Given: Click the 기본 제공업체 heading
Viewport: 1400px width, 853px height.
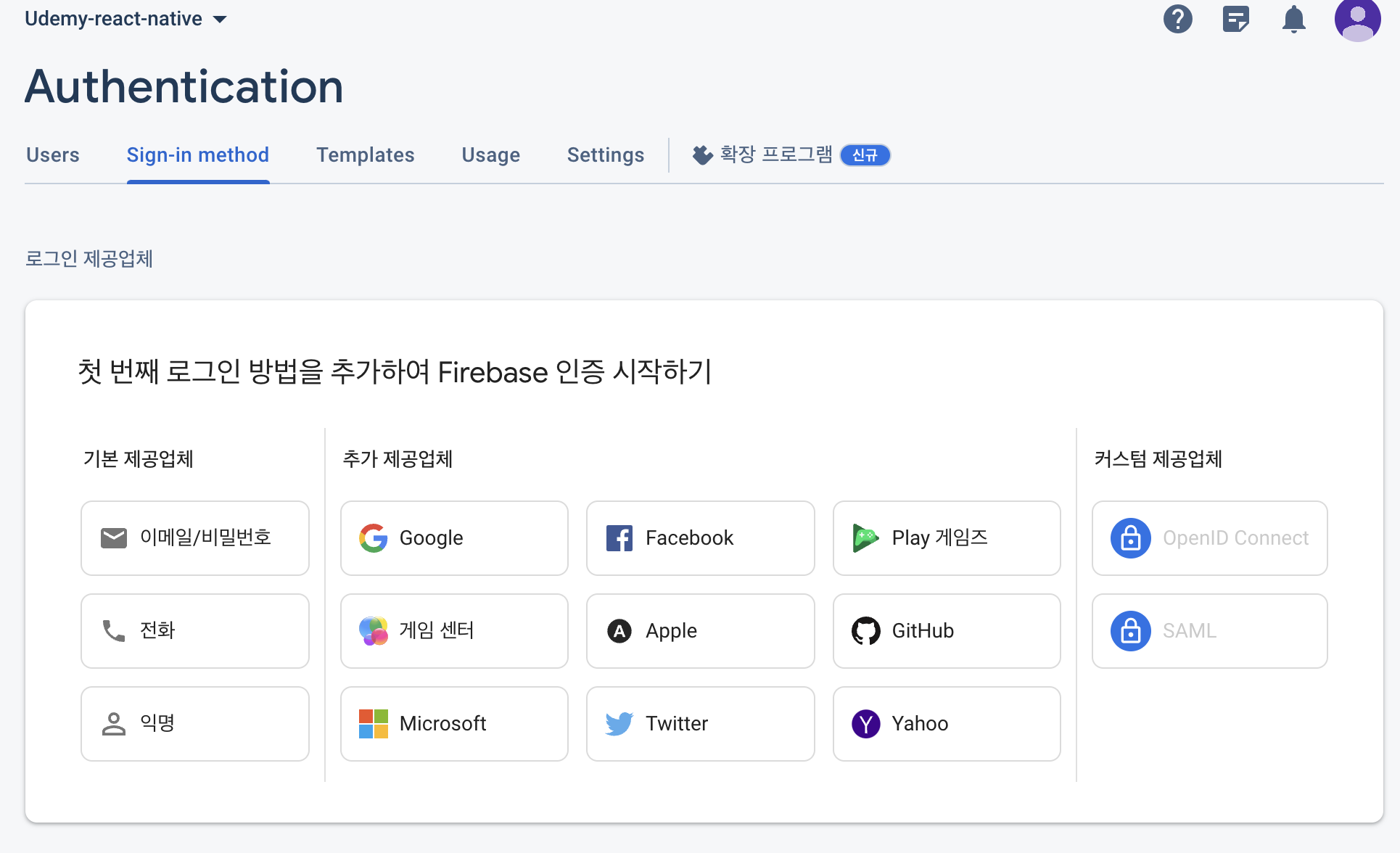Looking at the screenshot, I should pos(139,459).
